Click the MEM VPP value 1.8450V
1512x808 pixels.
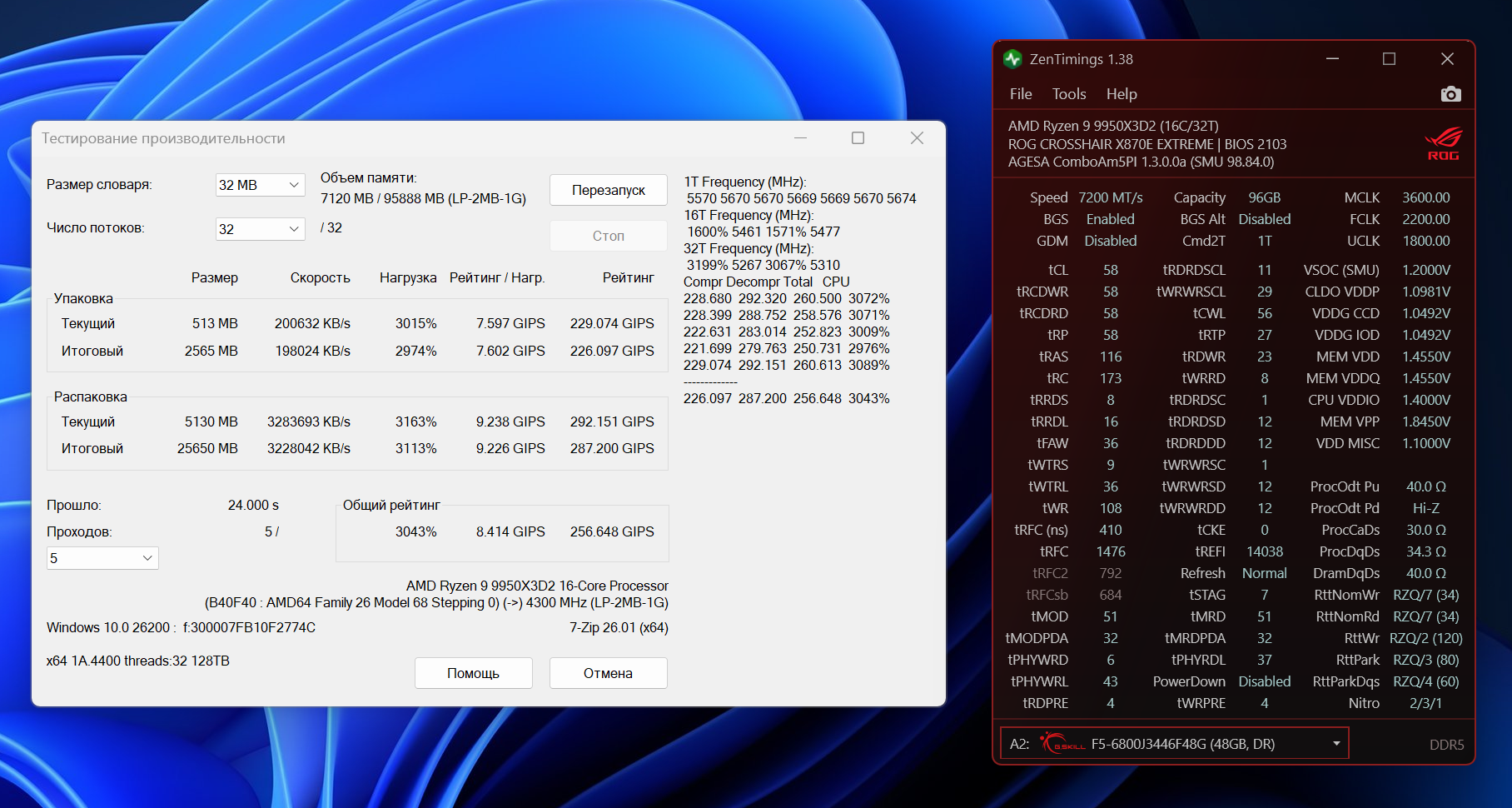[x=1426, y=421]
